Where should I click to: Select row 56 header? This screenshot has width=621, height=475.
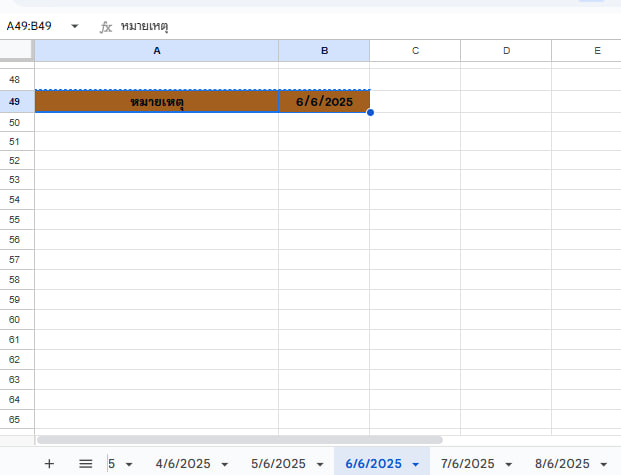coord(17,239)
